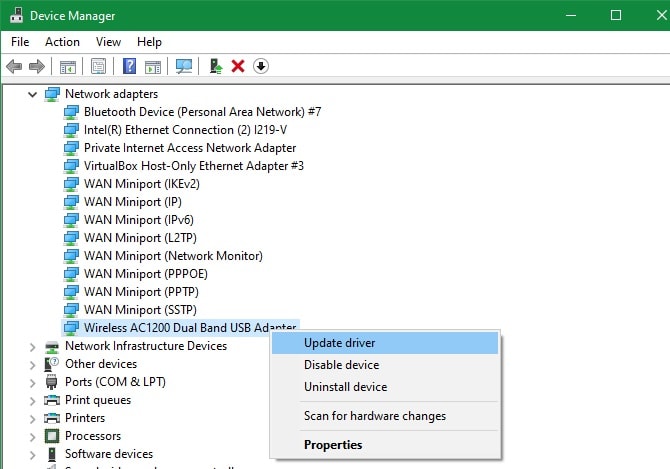Screen dimensions: 670x469
Task: Minimize the Device Manager window
Action: (x=571, y=15)
